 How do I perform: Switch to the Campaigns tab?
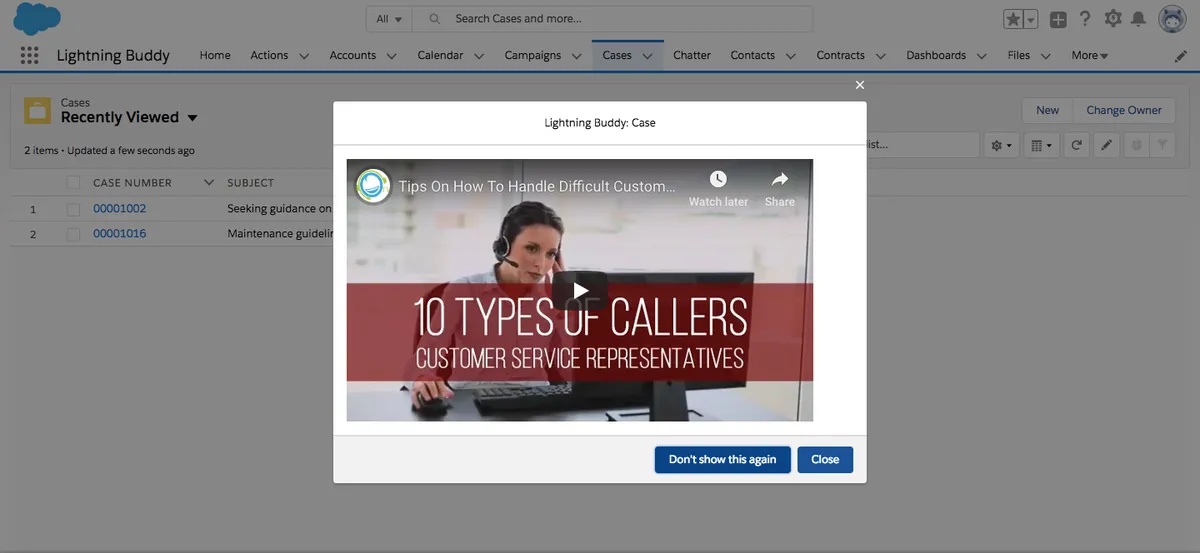click(x=533, y=56)
